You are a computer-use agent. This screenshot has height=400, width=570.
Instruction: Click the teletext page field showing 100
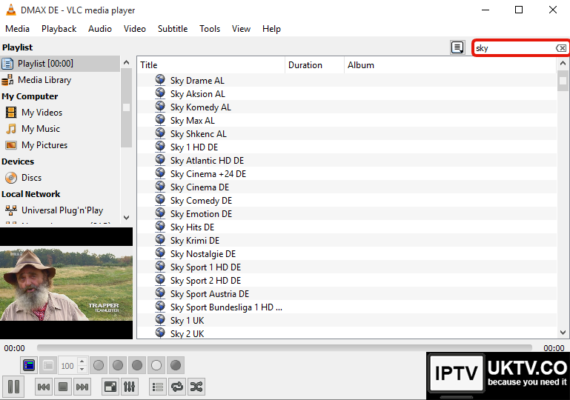pos(68,365)
